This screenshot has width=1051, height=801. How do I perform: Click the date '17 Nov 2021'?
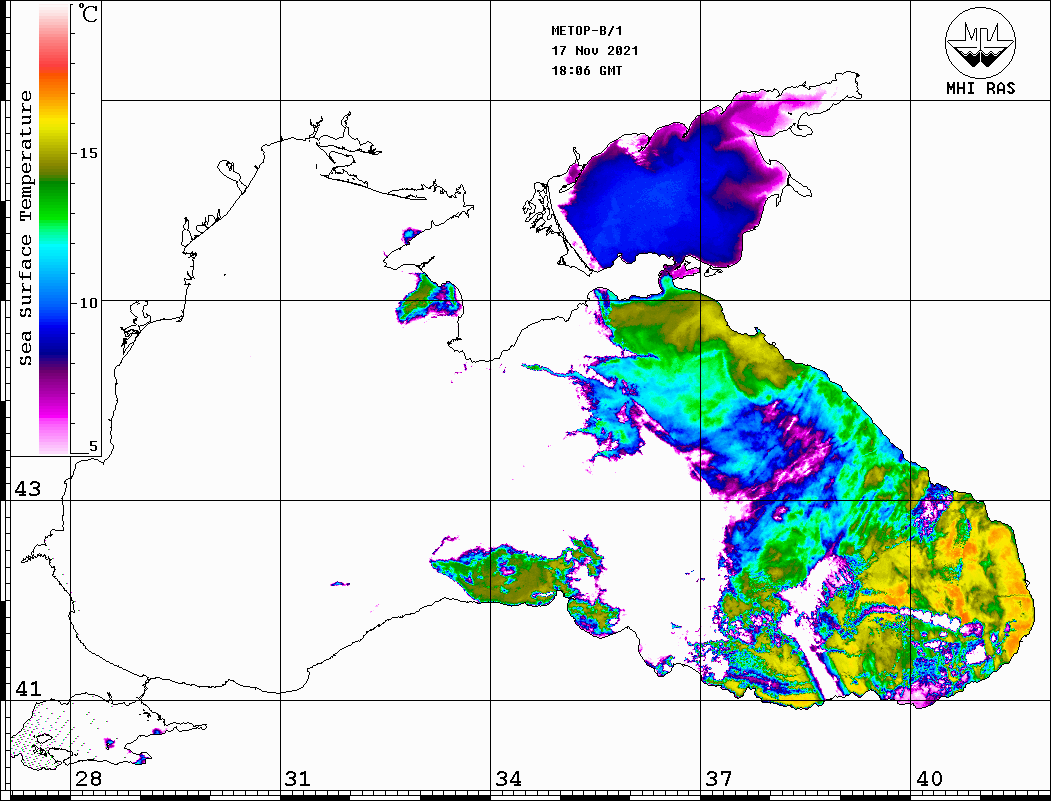click(x=595, y=51)
